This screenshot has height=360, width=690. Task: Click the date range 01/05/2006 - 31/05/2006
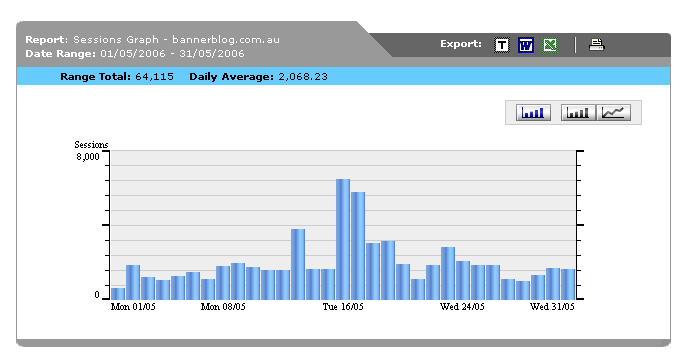(x=172, y=54)
